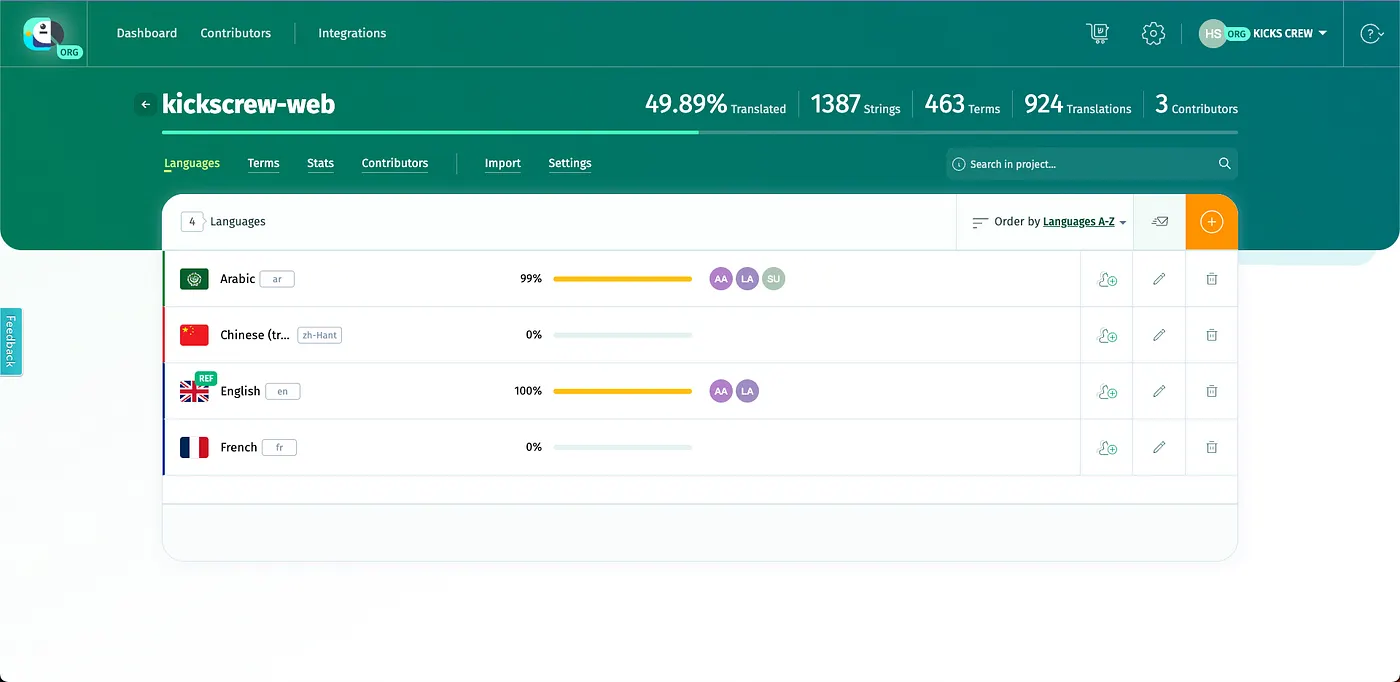Switch to the project Contributors tab
Image resolution: width=1400 pixels, height=682 pixels.
tap(395, 163)
